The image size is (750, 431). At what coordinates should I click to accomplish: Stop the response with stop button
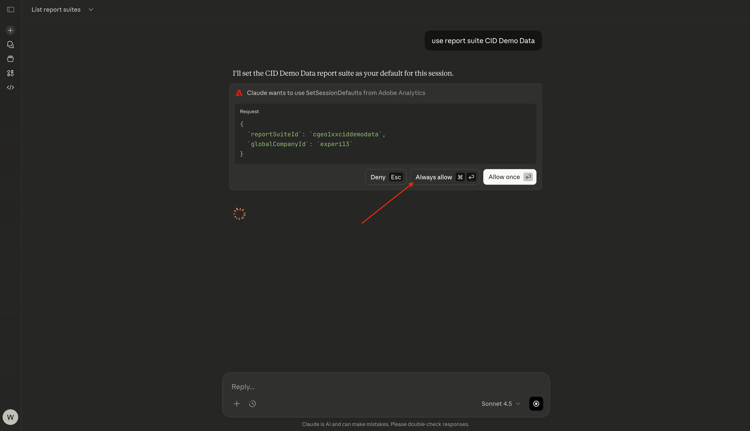(x=536, y=404)
